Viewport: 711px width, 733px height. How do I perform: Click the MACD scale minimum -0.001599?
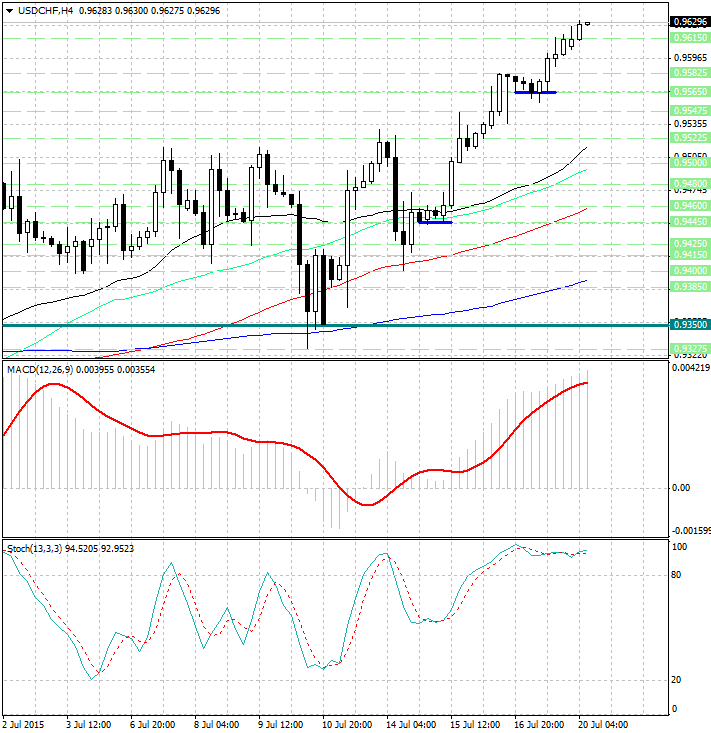click(x=691, y=531)
